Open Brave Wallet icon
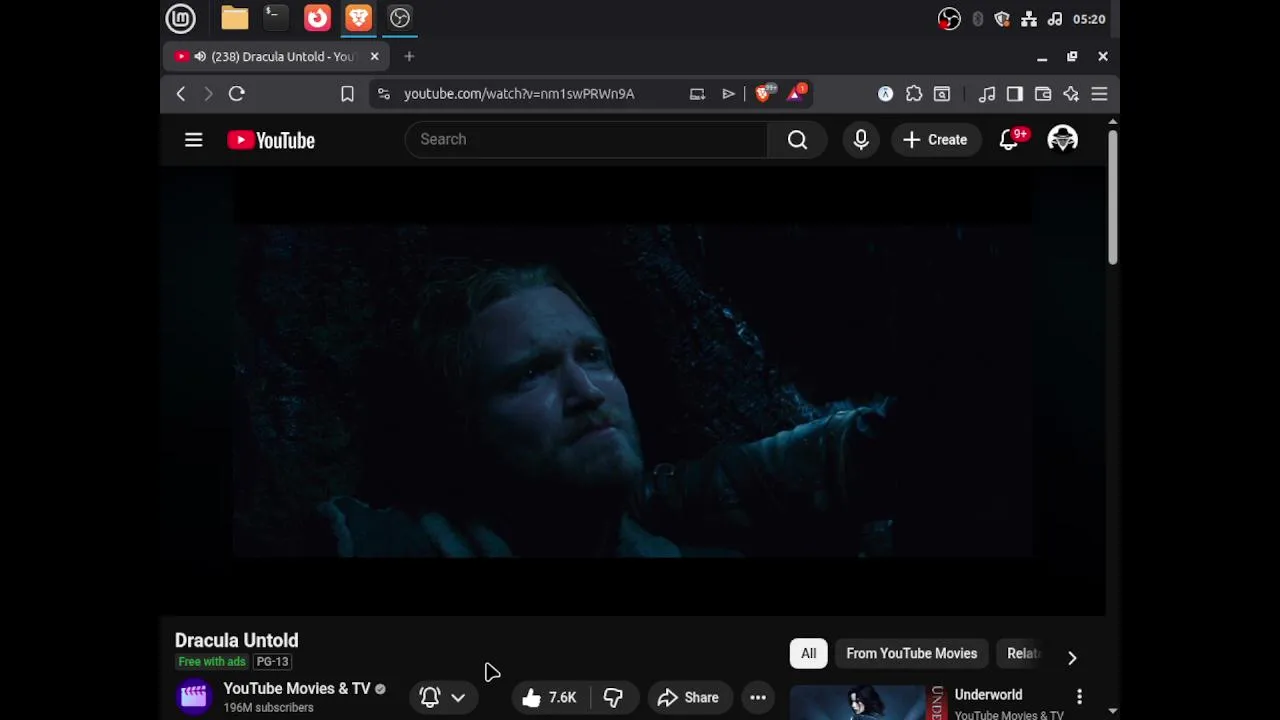 point(1043,94)
